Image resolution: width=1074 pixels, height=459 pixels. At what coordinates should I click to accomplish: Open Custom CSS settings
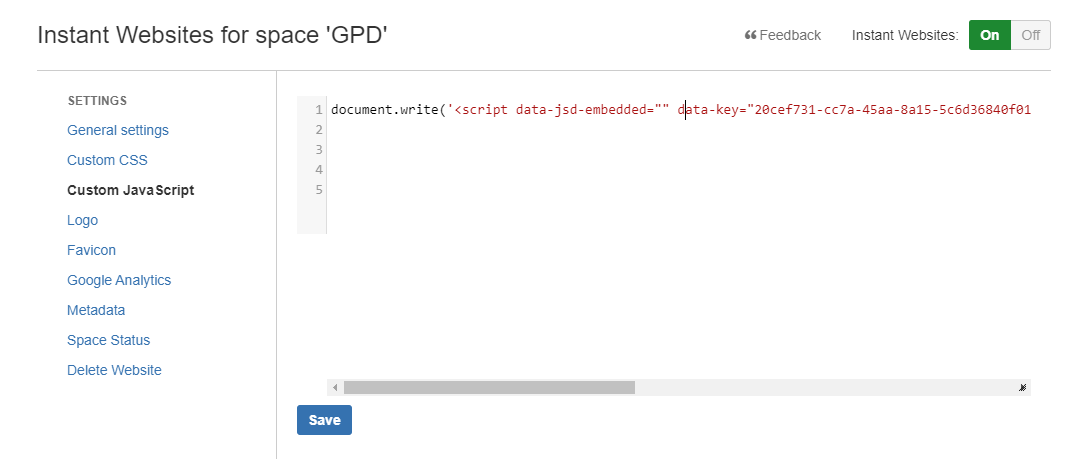pos(108,160)
